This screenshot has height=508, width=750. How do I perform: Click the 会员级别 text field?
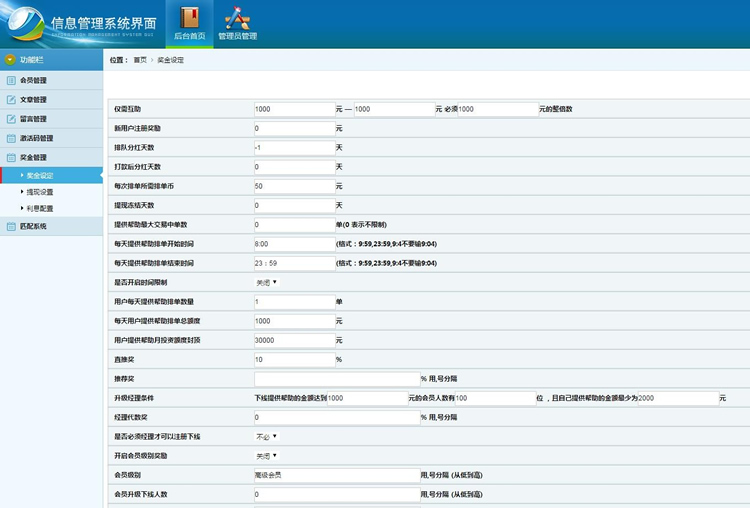click(x=336, y=475)
